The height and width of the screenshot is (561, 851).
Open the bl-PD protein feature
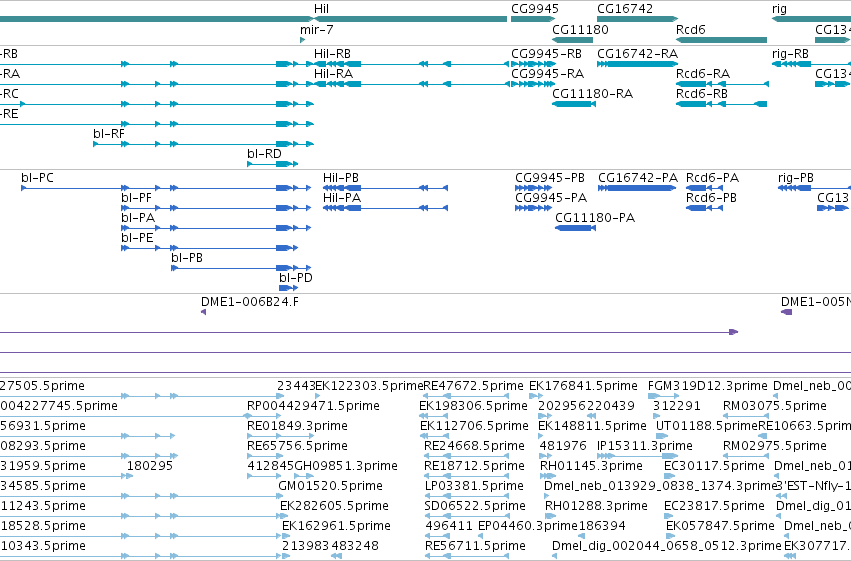[x=288, y=288]
